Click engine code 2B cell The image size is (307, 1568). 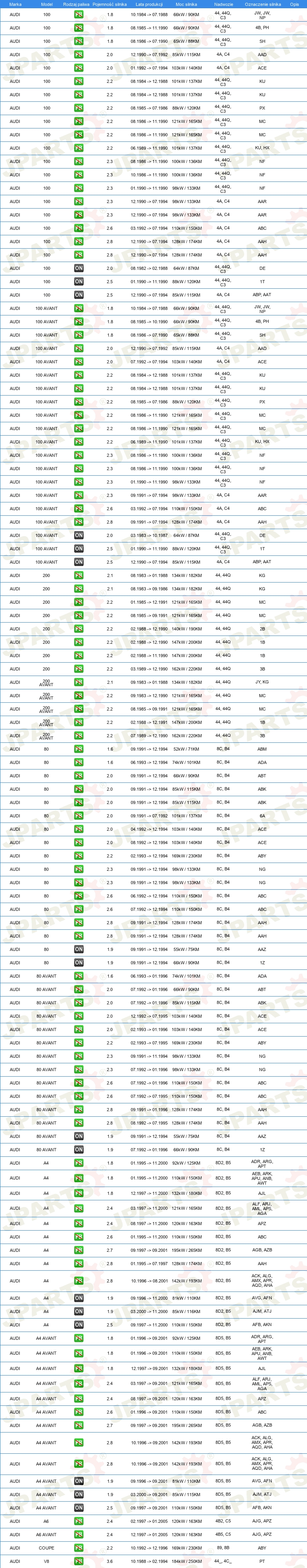pos(262,629)
